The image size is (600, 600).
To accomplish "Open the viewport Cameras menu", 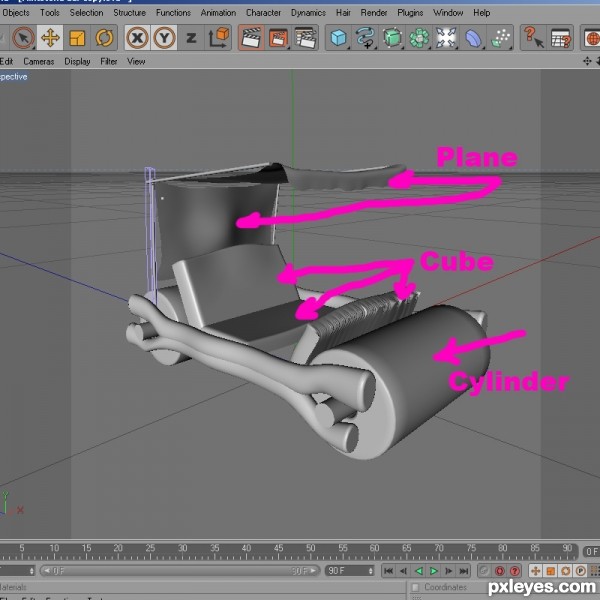I will [x=39, y=61].
